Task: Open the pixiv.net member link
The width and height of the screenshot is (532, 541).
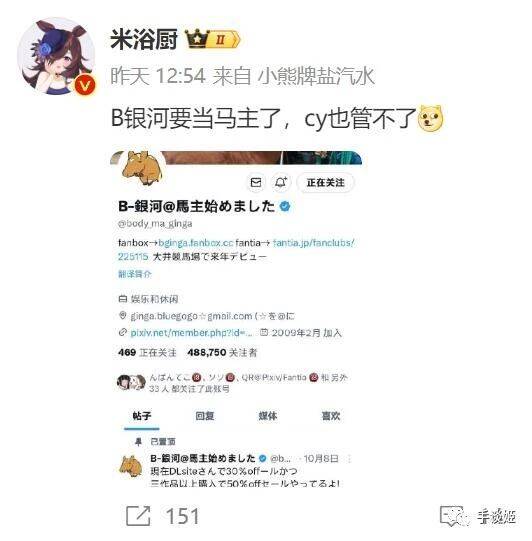Action: tap(192, 333)
